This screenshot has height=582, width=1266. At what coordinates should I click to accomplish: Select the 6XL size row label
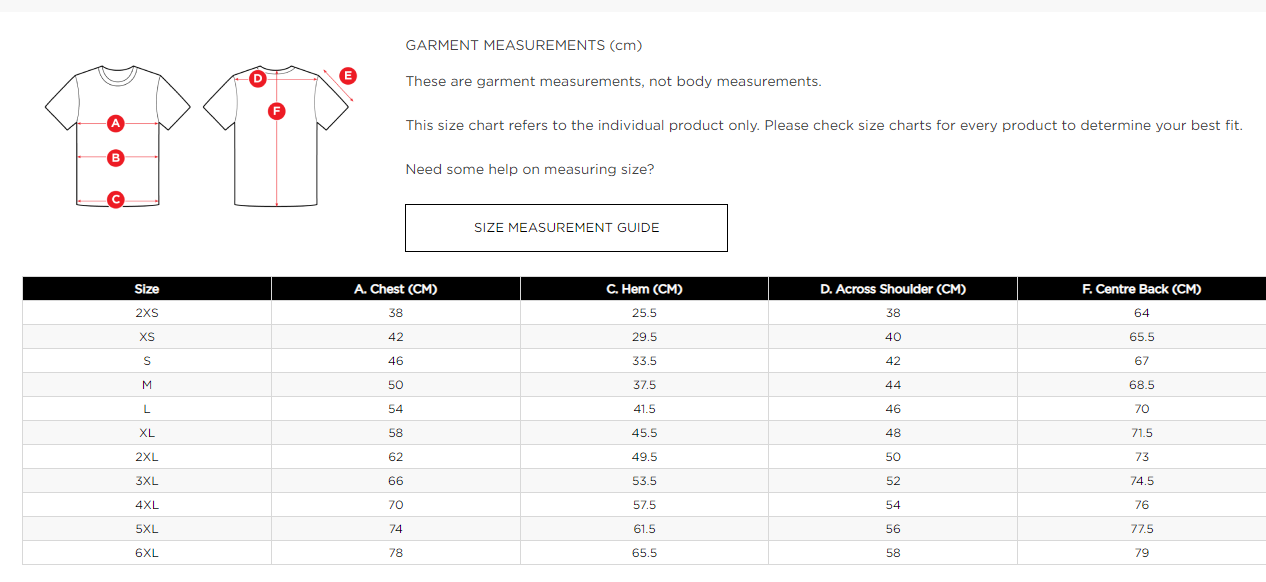coord(147,553)
